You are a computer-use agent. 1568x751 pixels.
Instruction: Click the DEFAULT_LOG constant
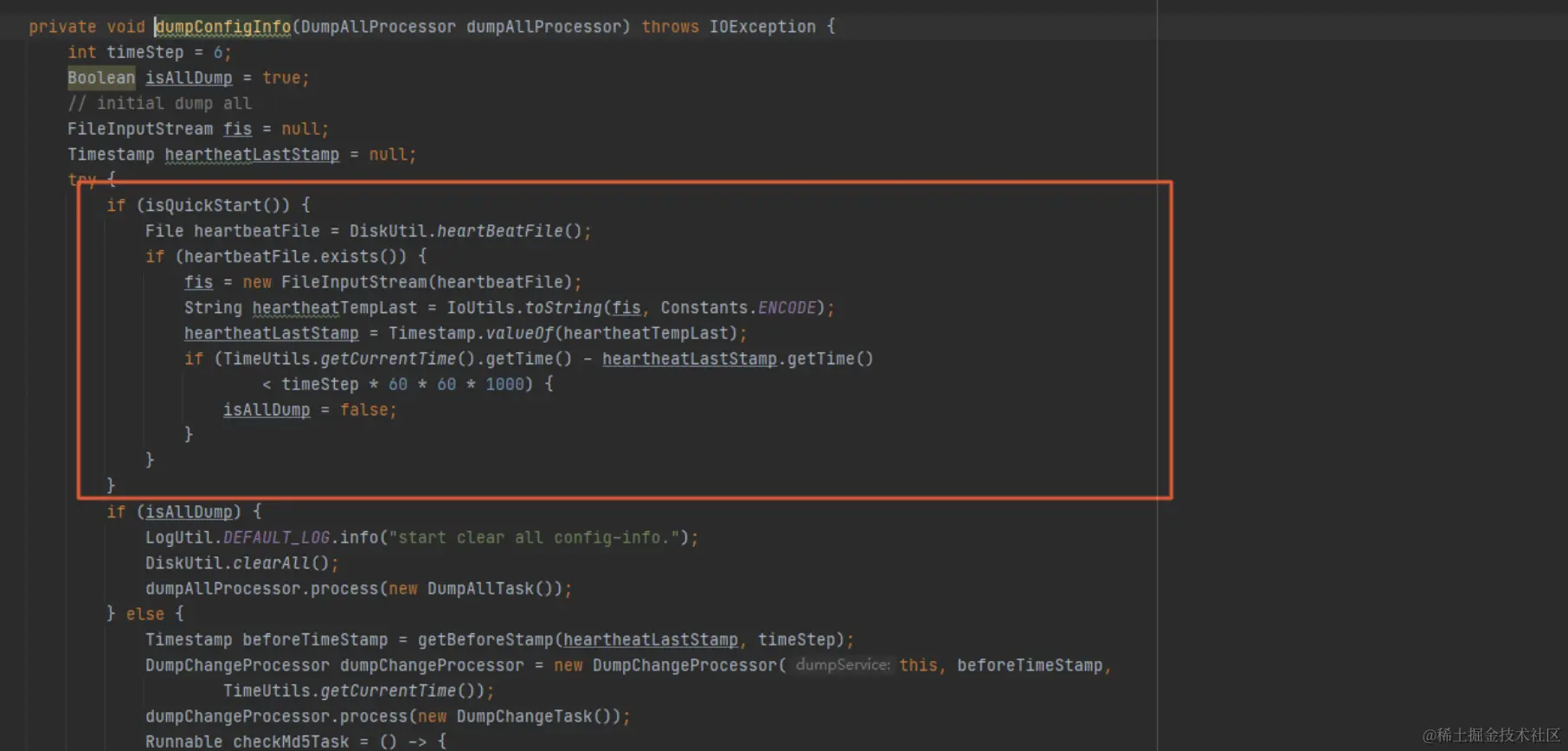[x=276, y=537]
